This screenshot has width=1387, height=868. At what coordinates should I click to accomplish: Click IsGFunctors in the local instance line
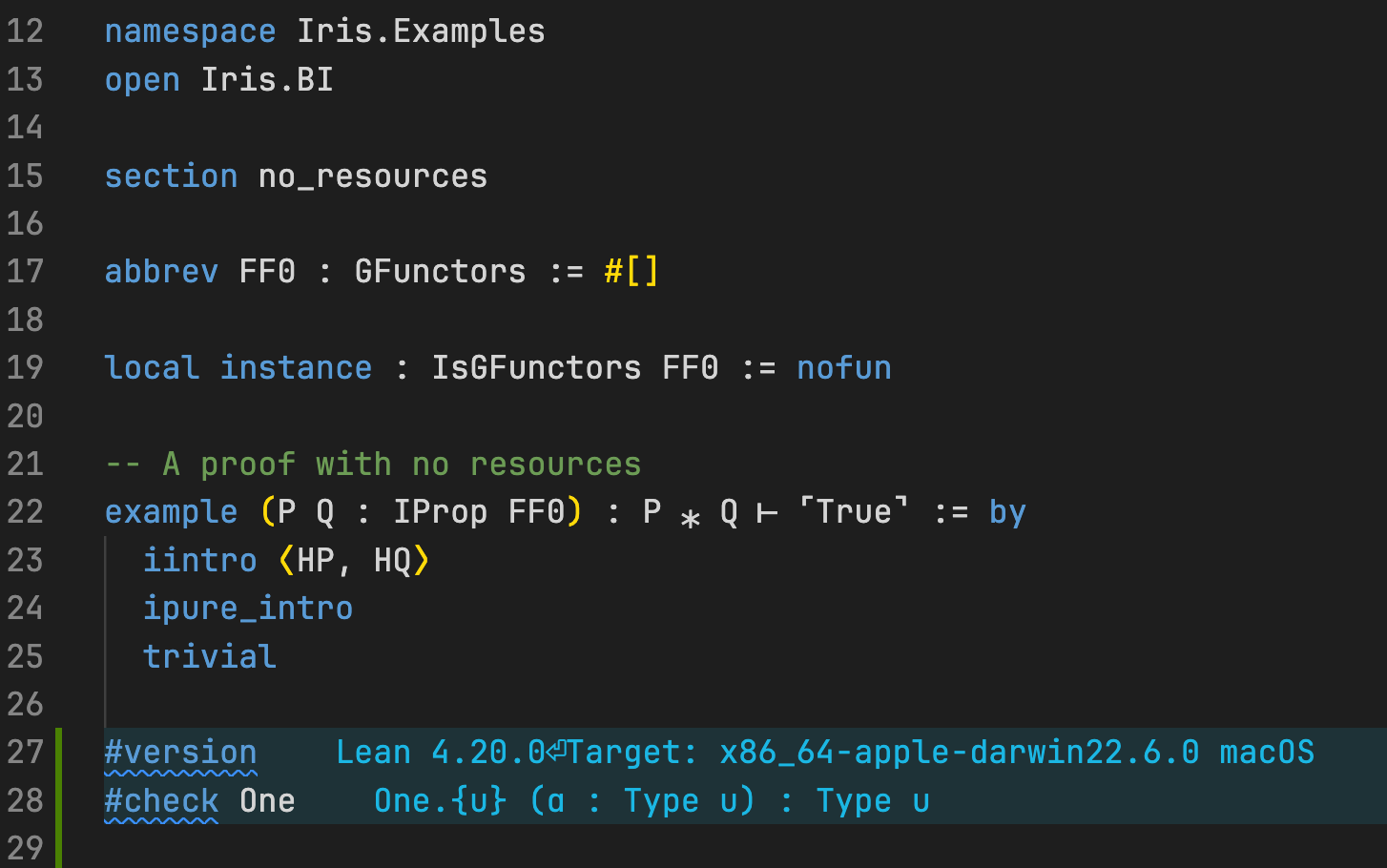click(x=536, y=368)
